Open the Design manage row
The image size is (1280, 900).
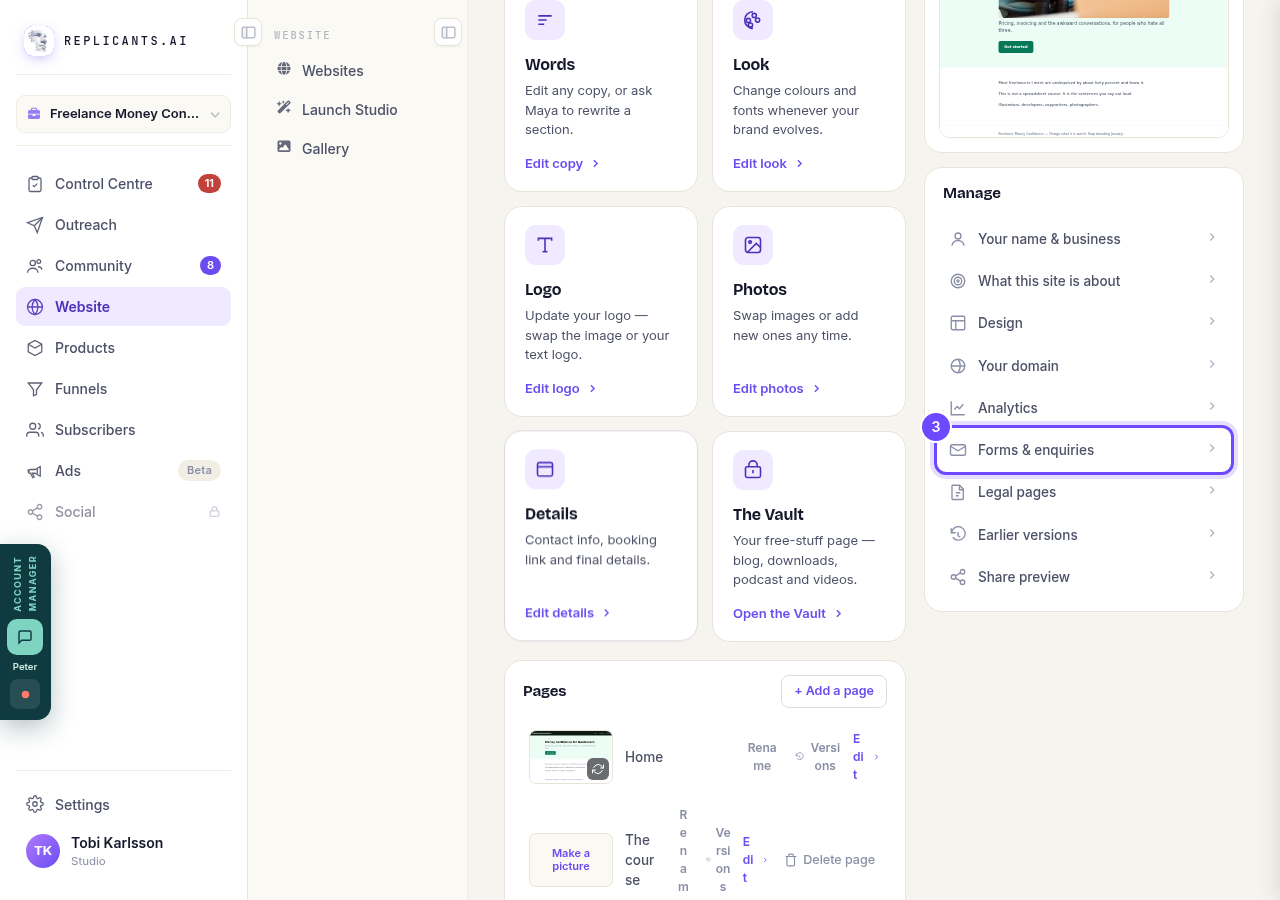coord(1084,323)
